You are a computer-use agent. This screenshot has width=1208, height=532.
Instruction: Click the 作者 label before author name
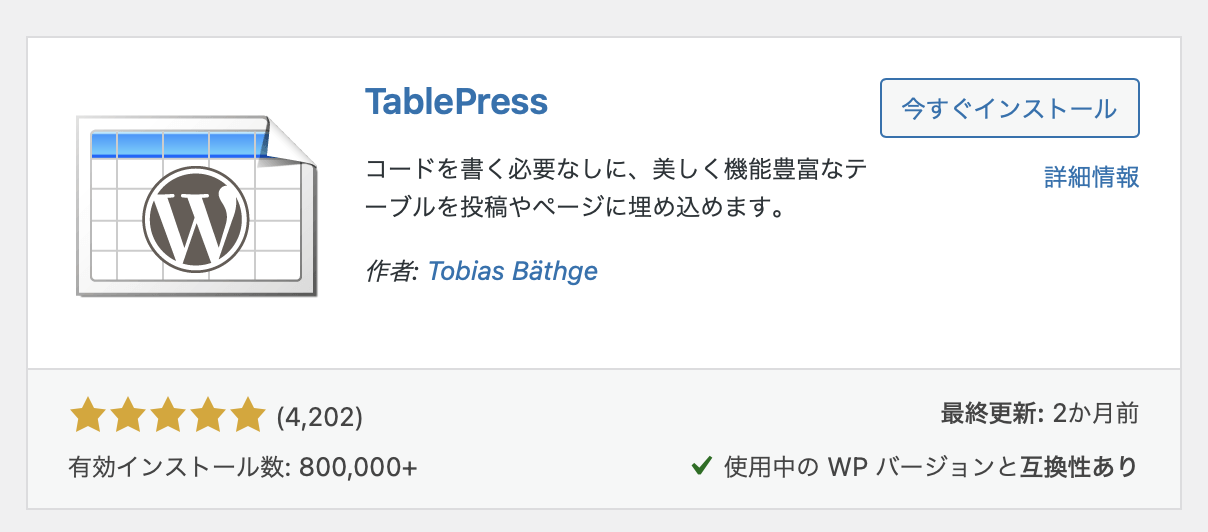(391, 271)
